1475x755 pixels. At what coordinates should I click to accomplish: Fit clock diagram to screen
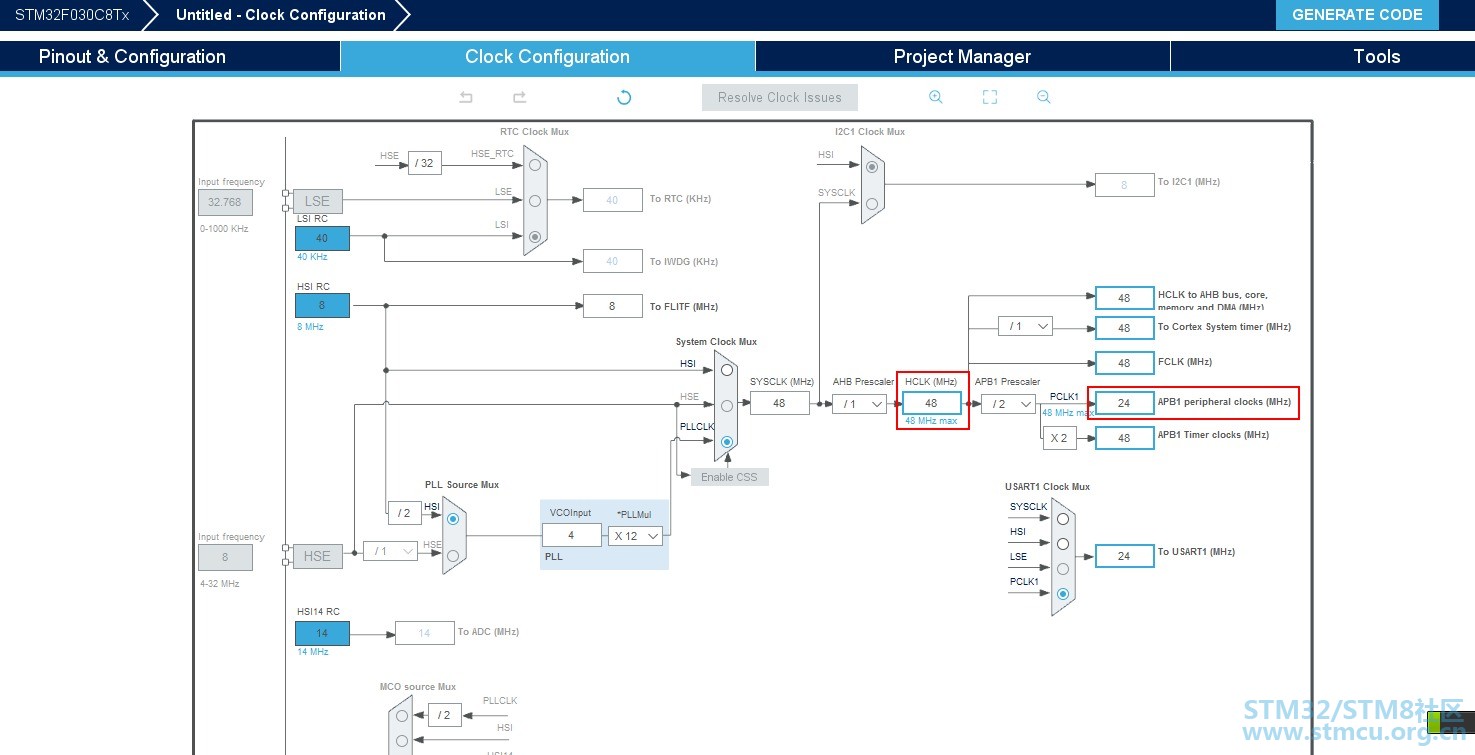(990, 97)
